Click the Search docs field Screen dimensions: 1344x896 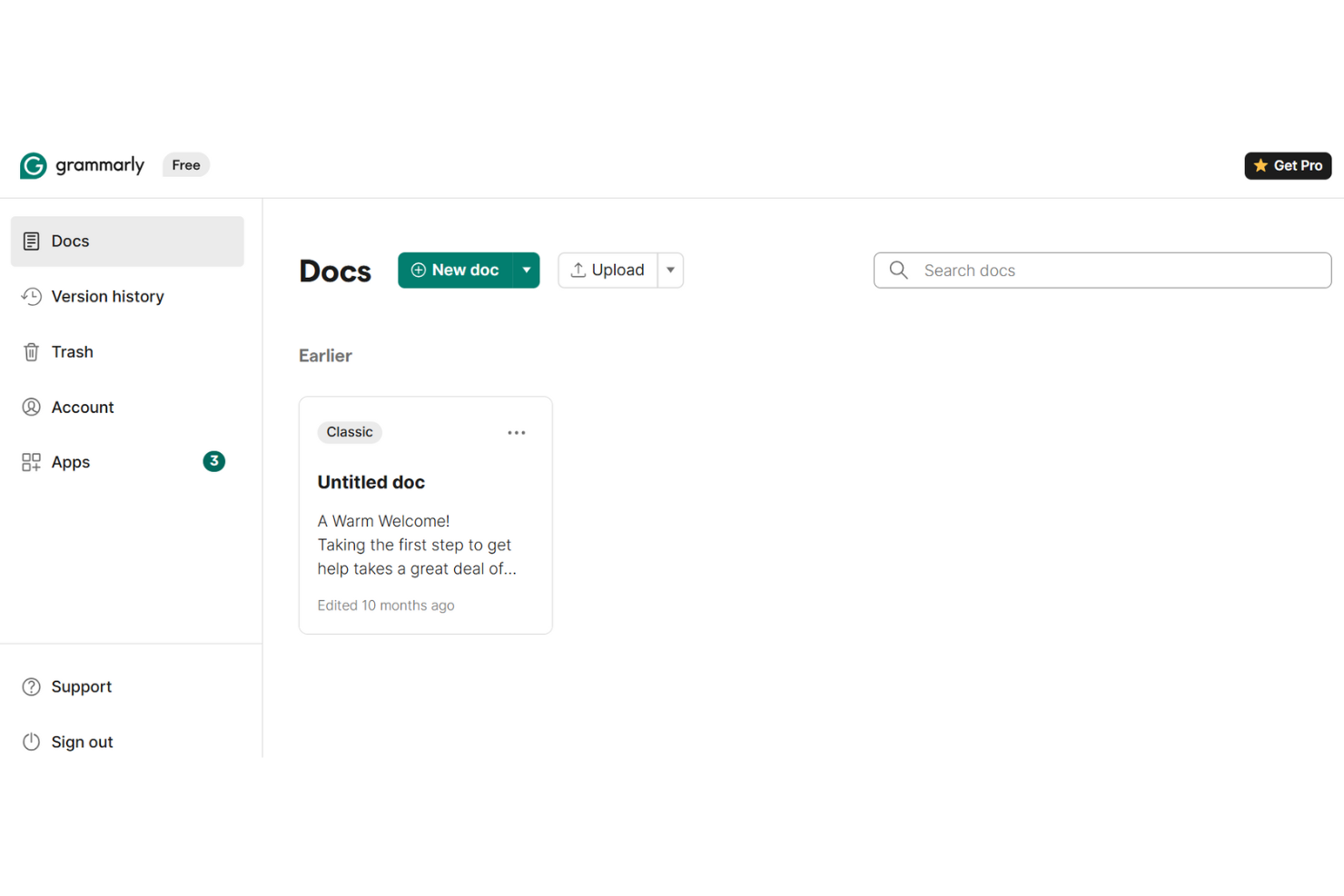pyautogui.click(x=1102, y=271)
